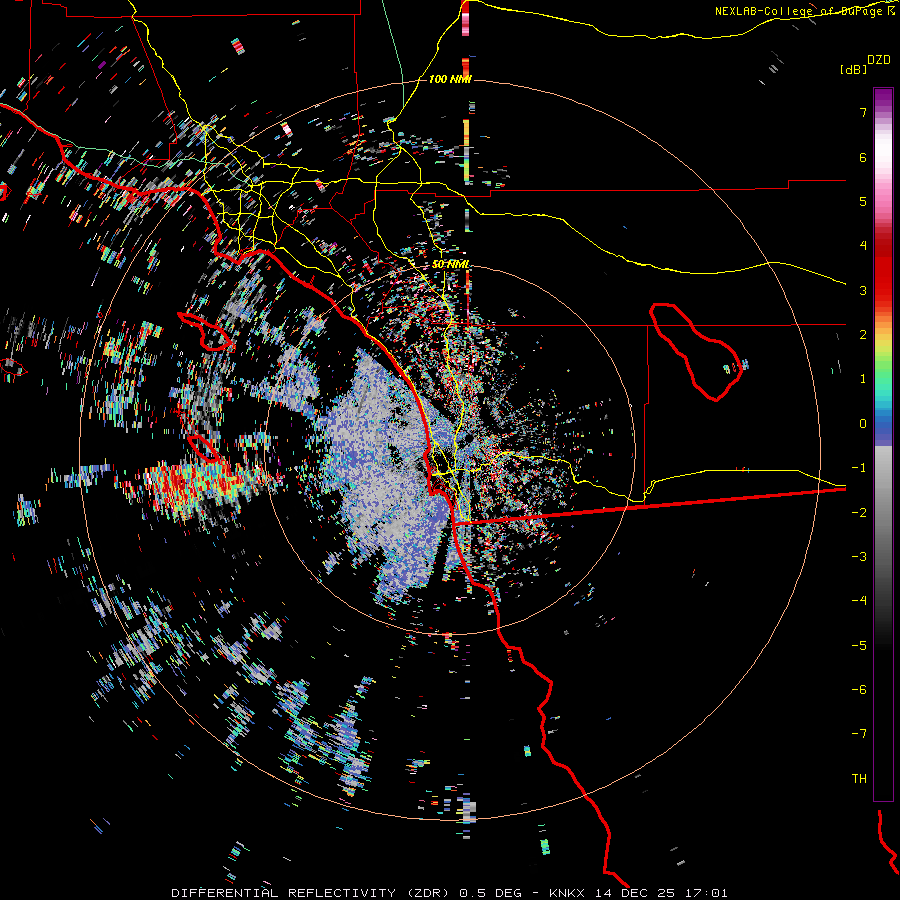The width and height of the screenshot is (900, 900).
Task: Click the color scale value -6
Action: tap(859, 690)
